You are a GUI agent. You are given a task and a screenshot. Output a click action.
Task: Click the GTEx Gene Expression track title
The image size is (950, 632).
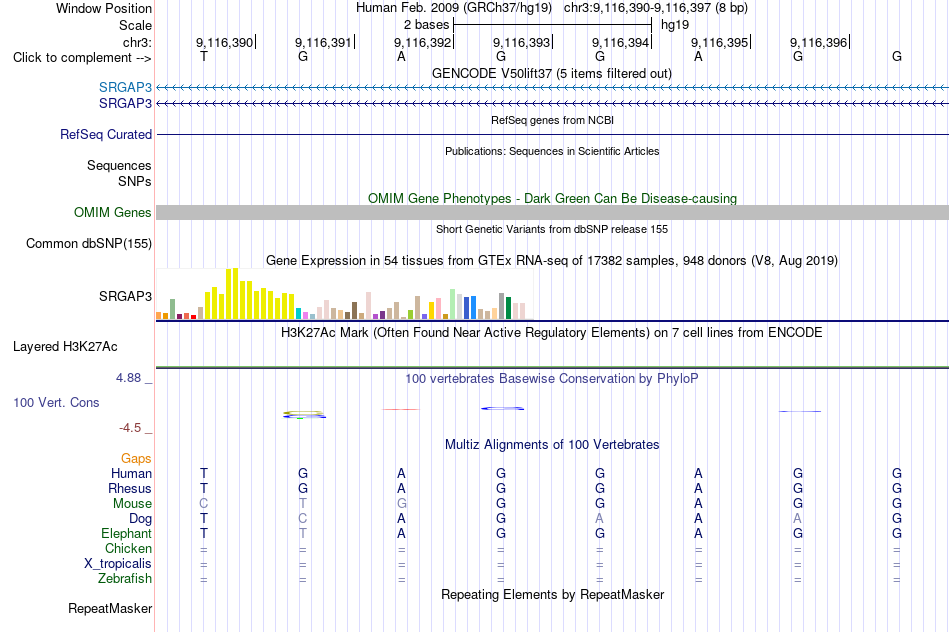pos(552,261)
